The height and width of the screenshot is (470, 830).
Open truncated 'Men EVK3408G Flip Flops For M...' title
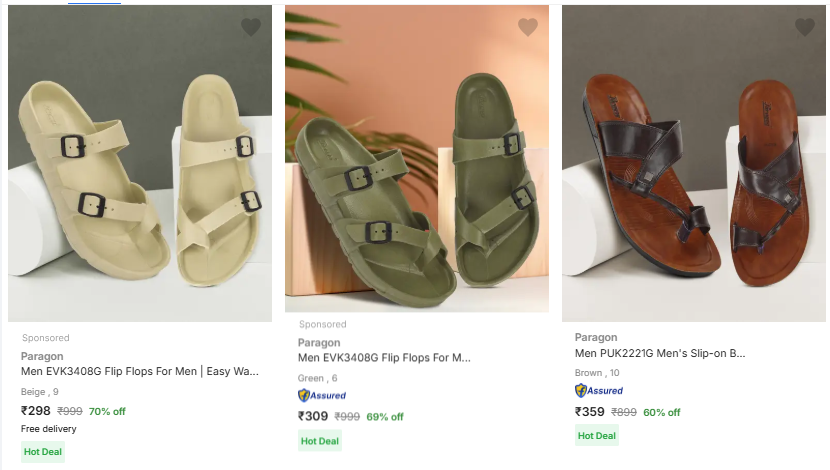click(384, 357)
